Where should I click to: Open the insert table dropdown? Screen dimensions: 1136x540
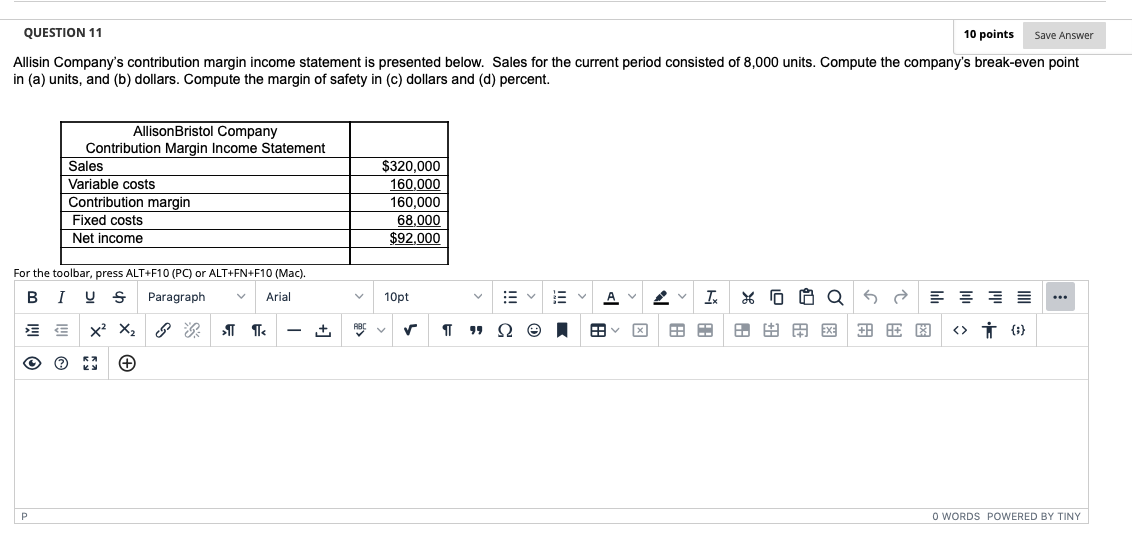[604, 331]
